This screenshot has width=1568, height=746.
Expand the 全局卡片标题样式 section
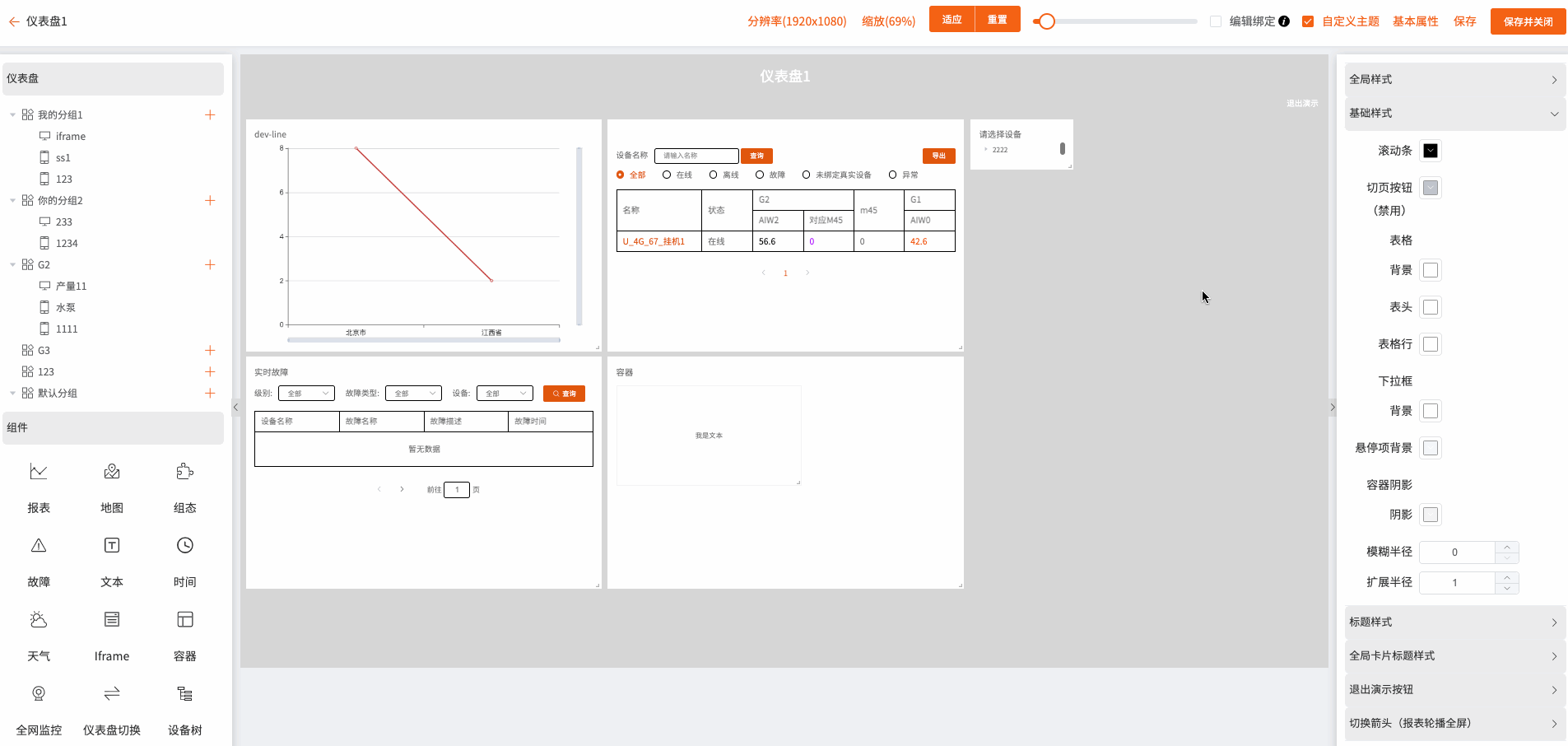[x=1455, y=655]
